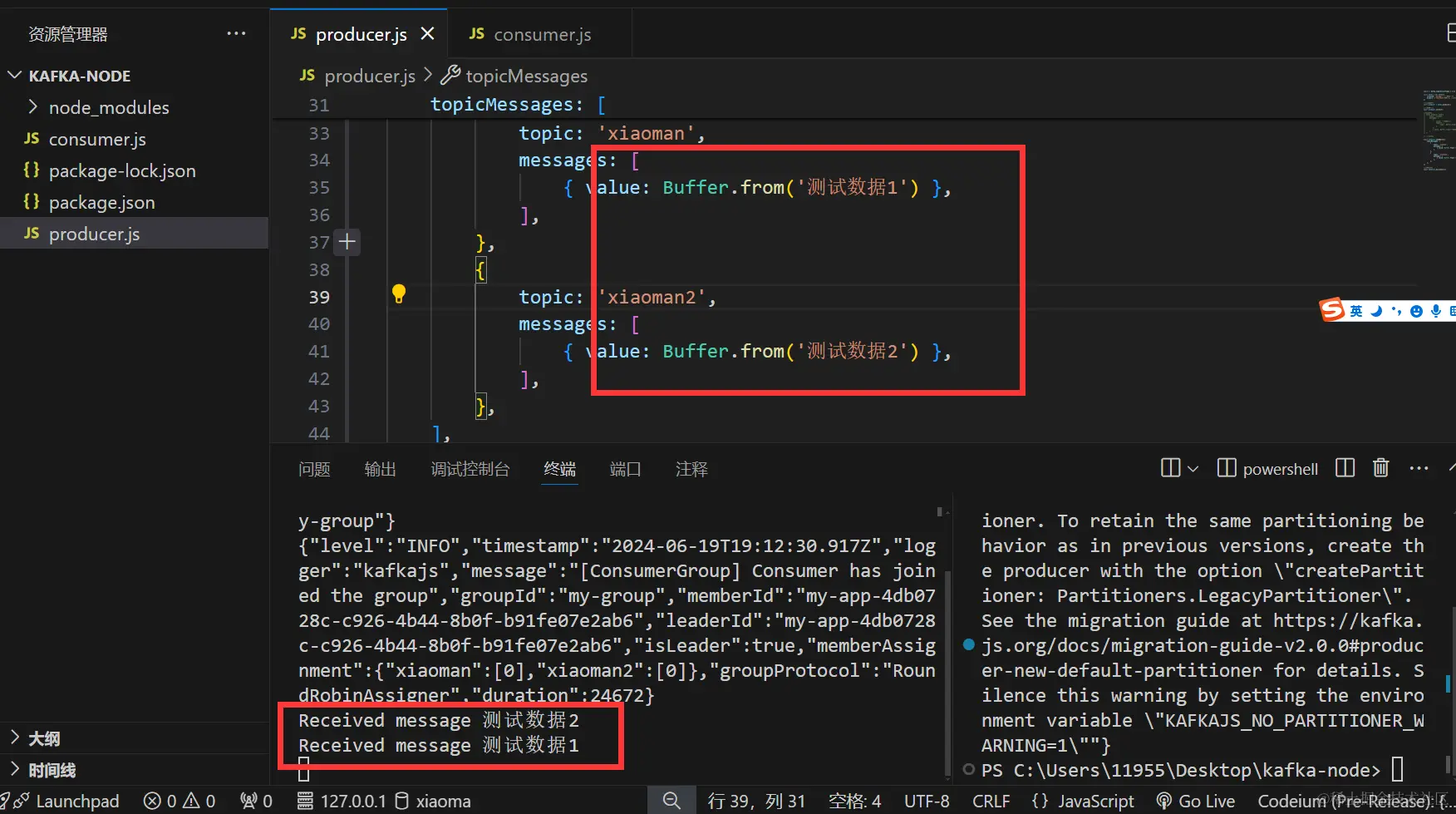Open the launch profile dropdown arrow
Image resolution: width=1456 pixels, height=814 pixels.
[x=1193, y=469]
